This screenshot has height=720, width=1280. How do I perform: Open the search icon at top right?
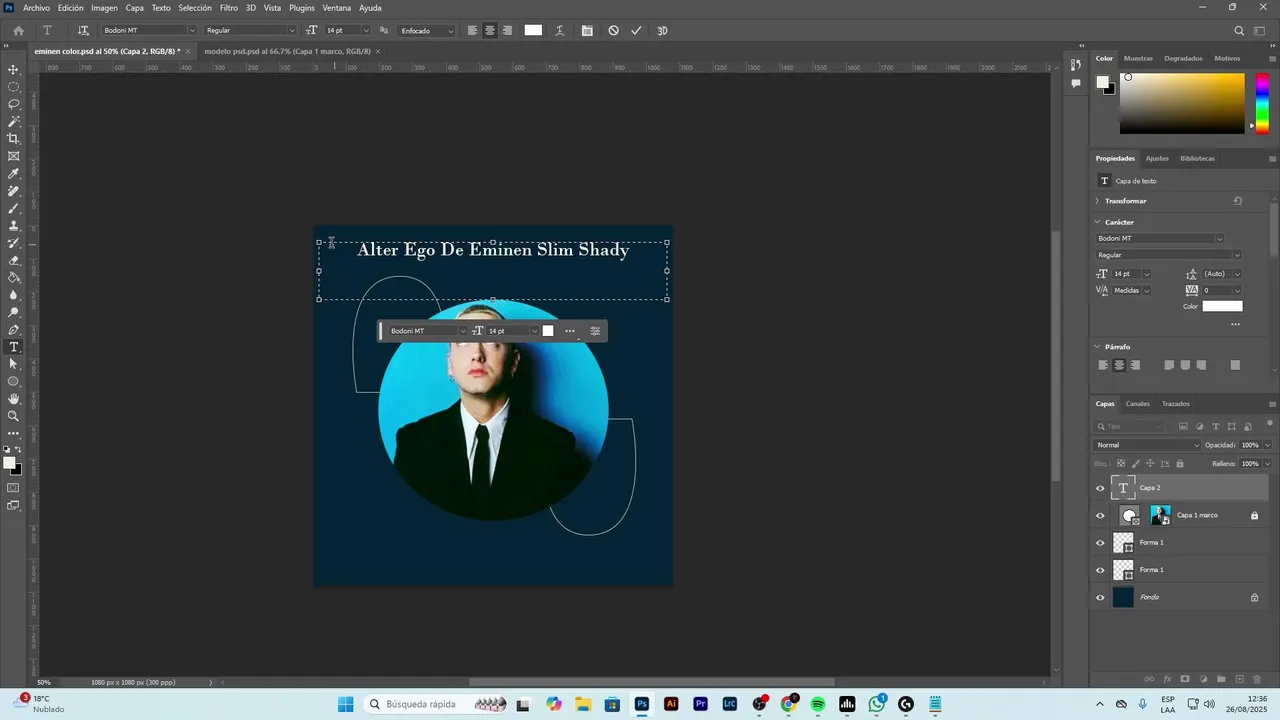coord(1239,31)
